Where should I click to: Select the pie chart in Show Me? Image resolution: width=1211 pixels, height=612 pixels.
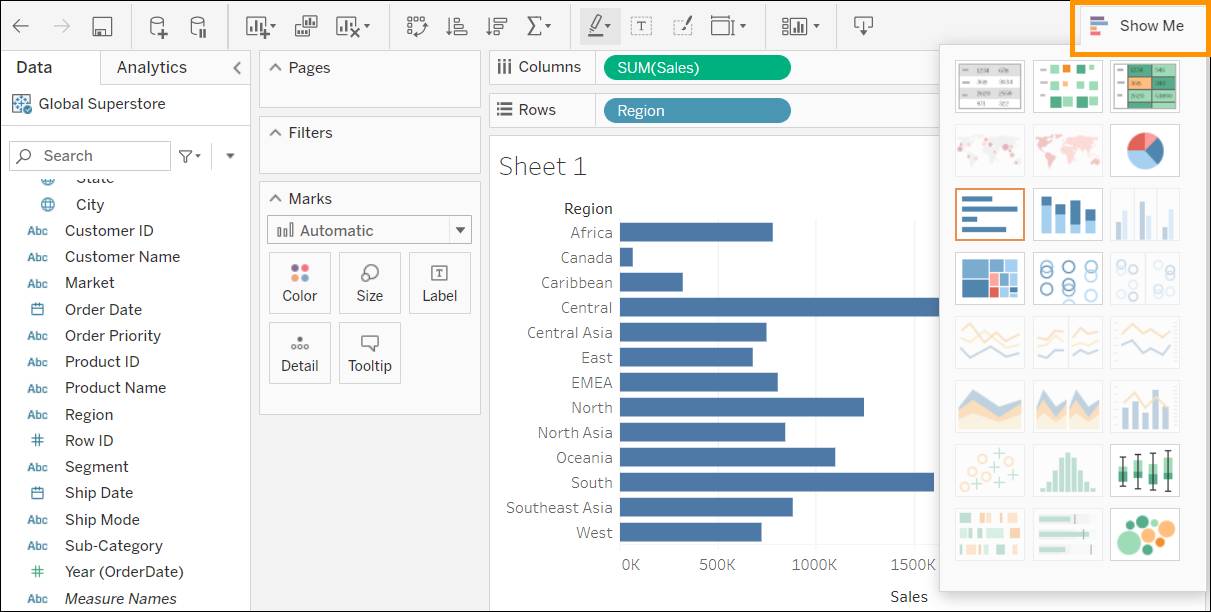pyautogui.click(x=1144, y=150)
